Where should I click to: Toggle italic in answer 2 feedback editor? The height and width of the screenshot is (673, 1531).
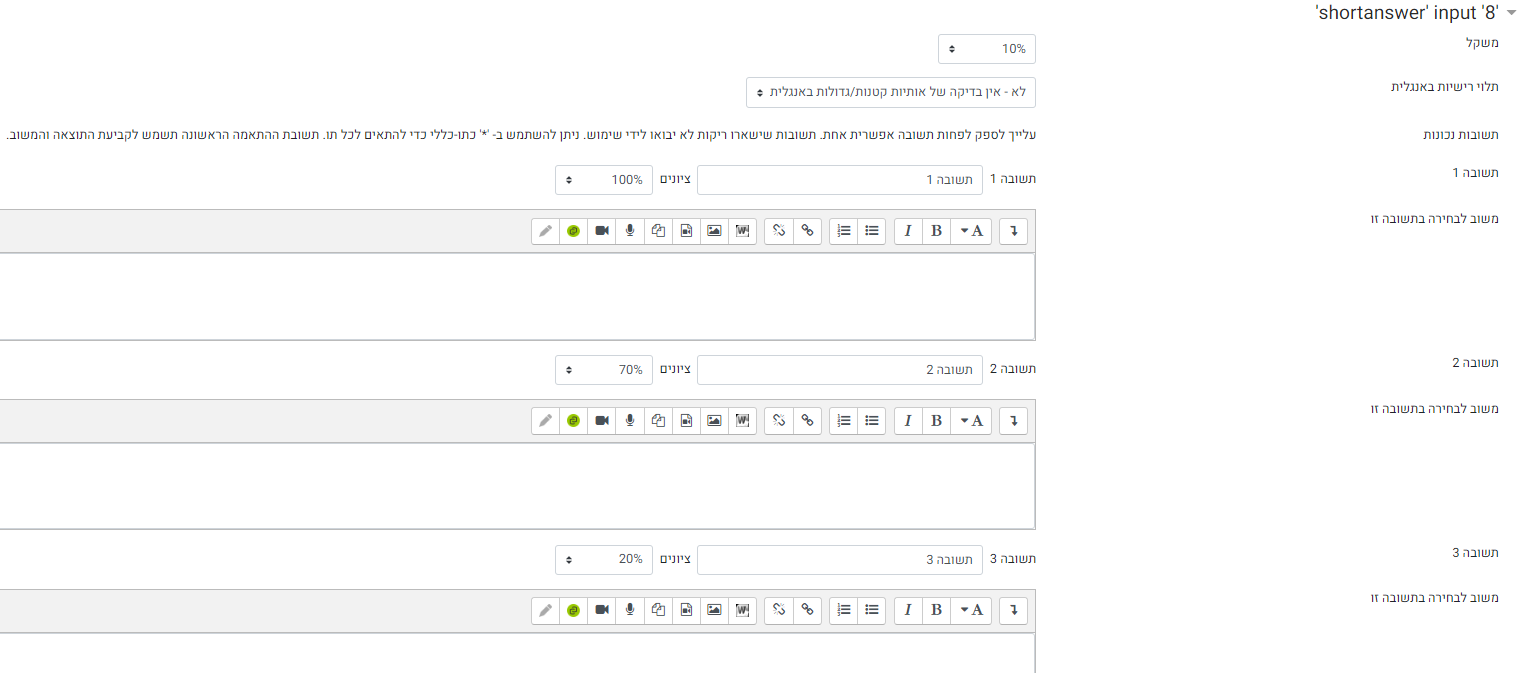point(908,421)
